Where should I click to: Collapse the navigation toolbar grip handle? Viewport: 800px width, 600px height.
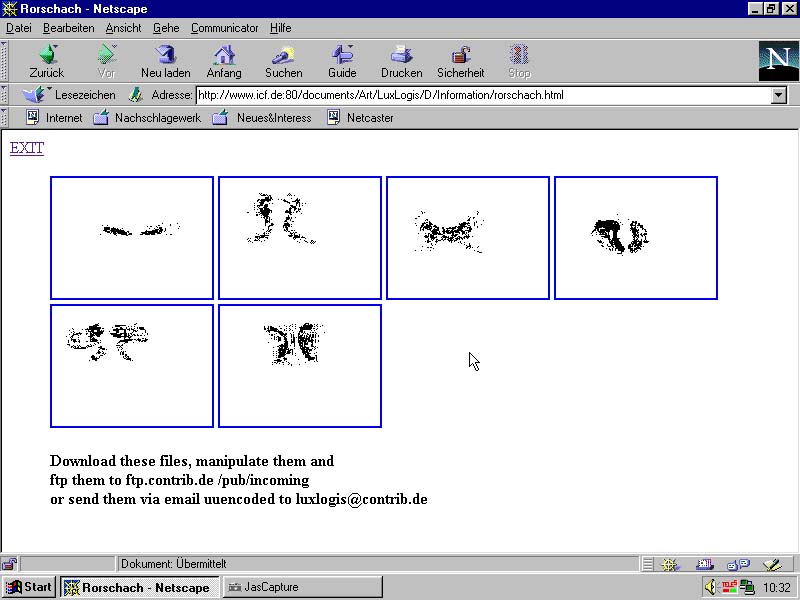point(4,61)
